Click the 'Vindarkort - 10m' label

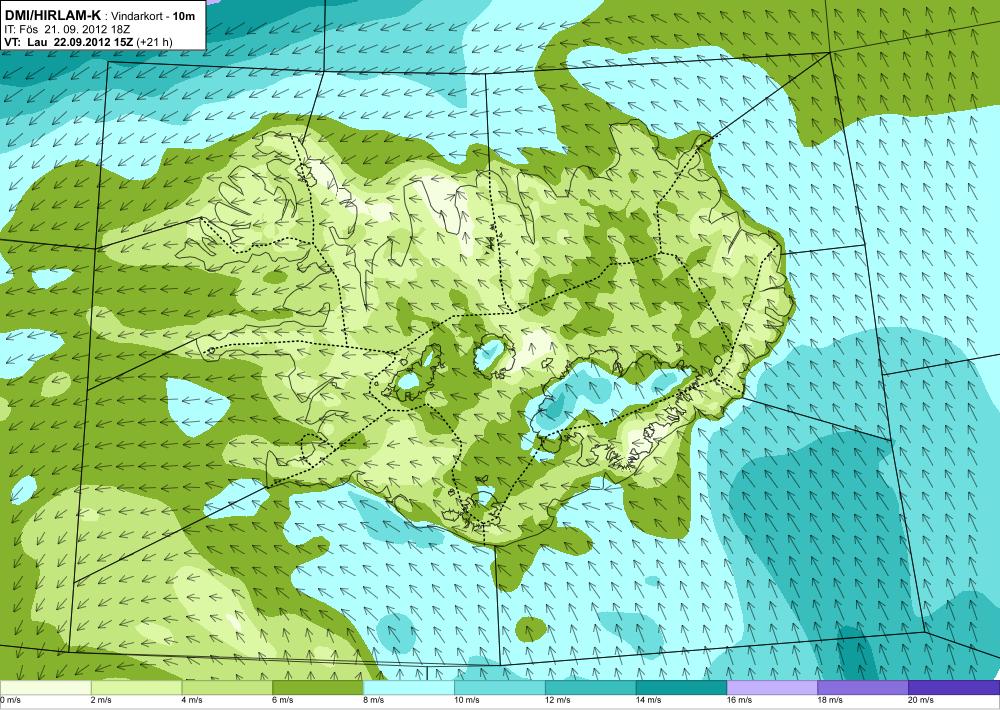154,16
